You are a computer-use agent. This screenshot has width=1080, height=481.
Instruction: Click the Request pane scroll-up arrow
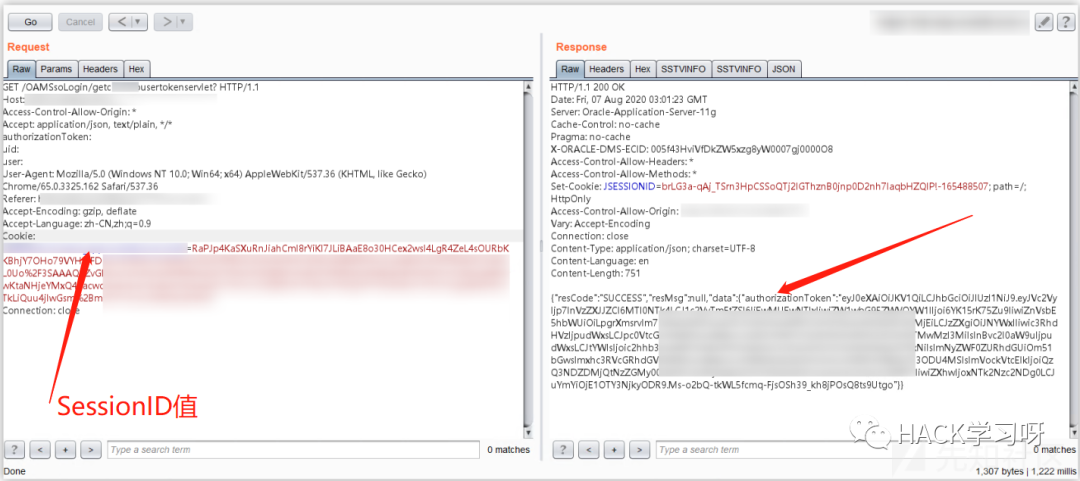tap(528, 87)
